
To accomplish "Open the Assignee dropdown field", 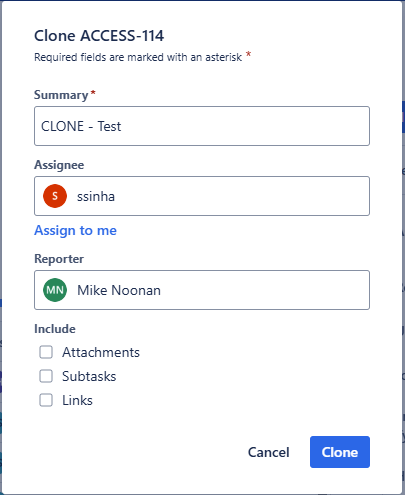I will pyautogui.click(x=202, y=196).
